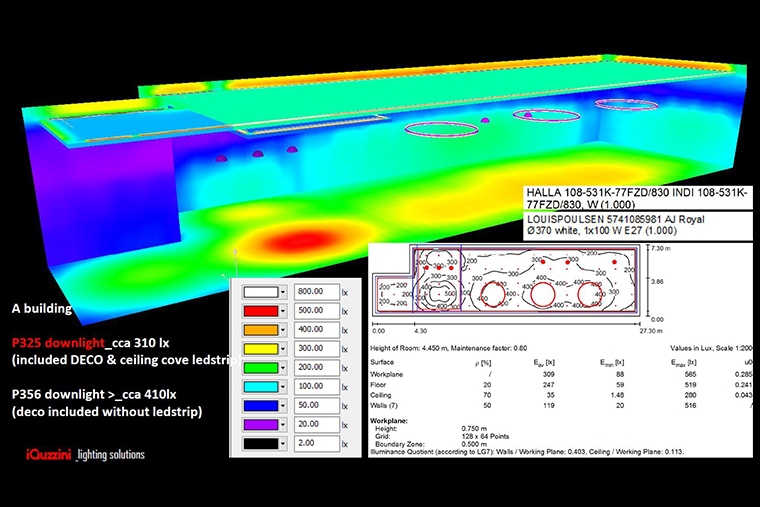Click the 50.00 lux value field
The width and height of the screenshot is (760, 507).
317,405
